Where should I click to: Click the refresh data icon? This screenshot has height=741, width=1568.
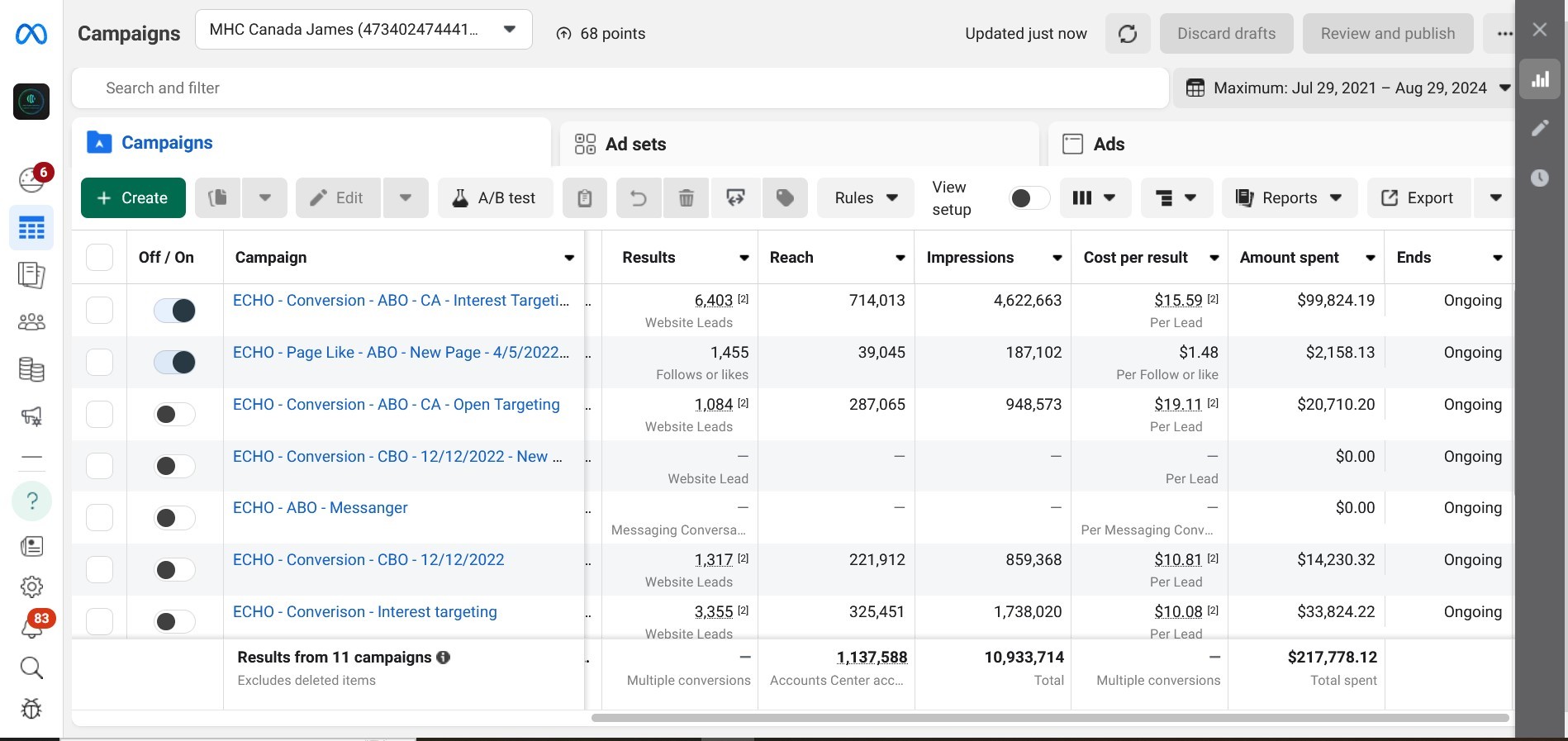point(1128,34)
